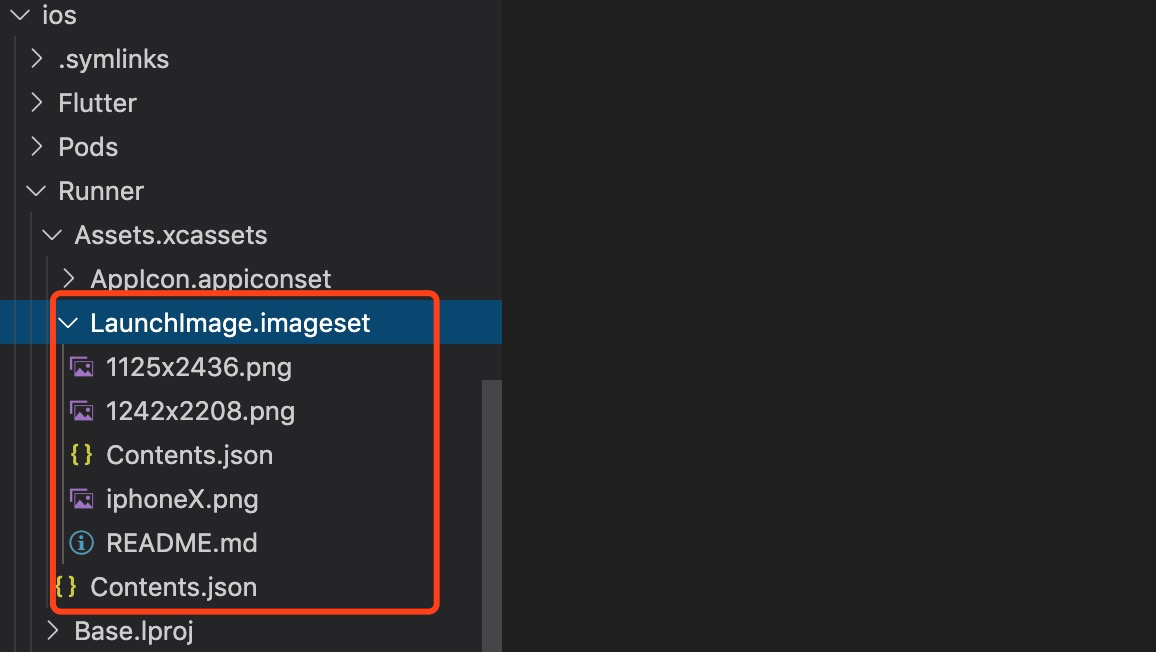
Task: Select the 1242x2208.png file name
Action: click(x=200, y=411)
